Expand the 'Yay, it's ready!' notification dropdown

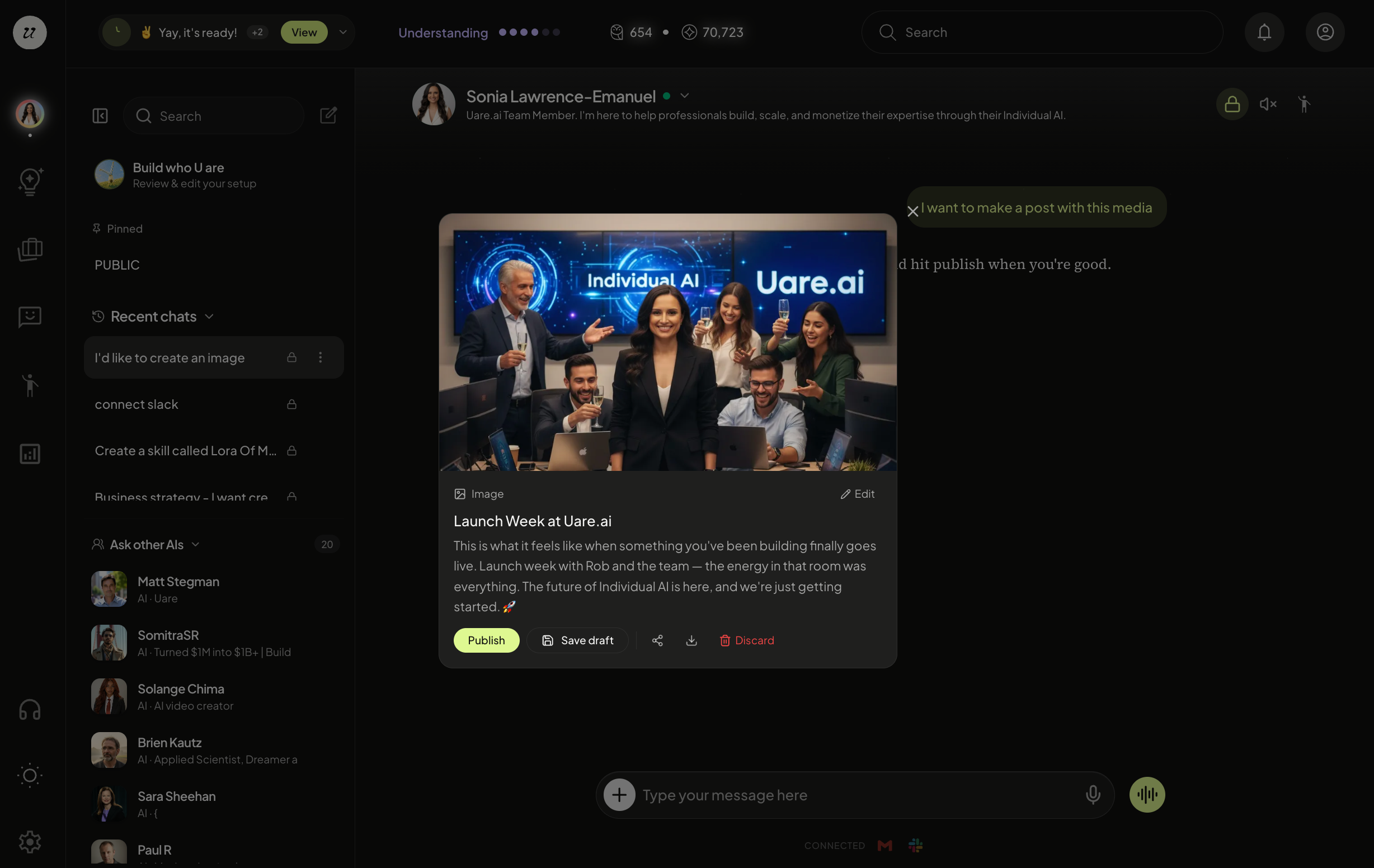click(x=343, y=32)
